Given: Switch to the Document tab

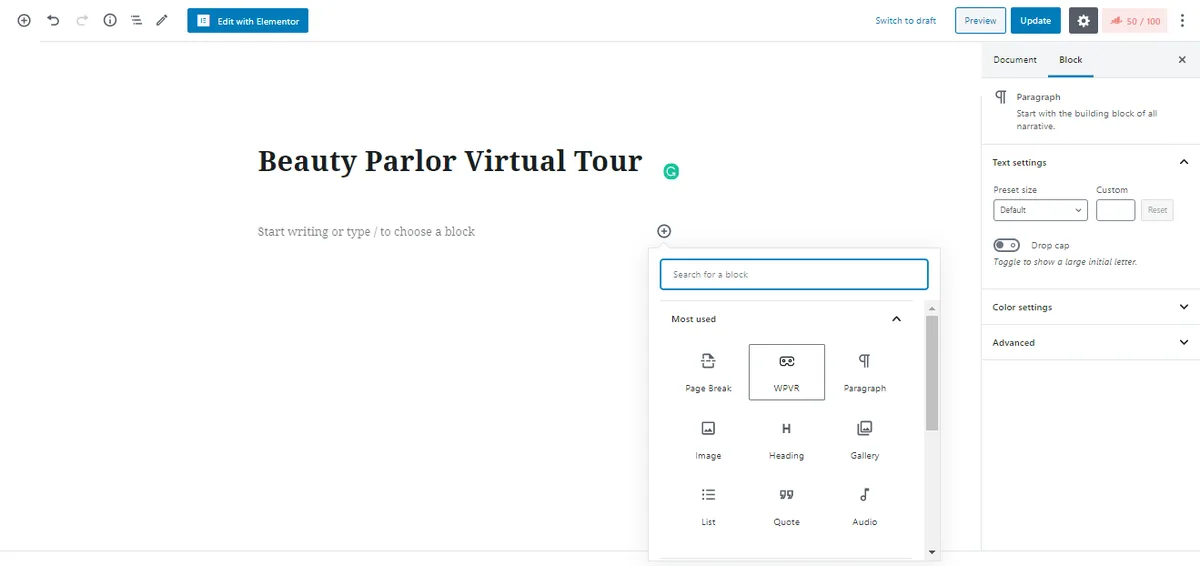Looking at the screenshot, I should (1015, 60).
